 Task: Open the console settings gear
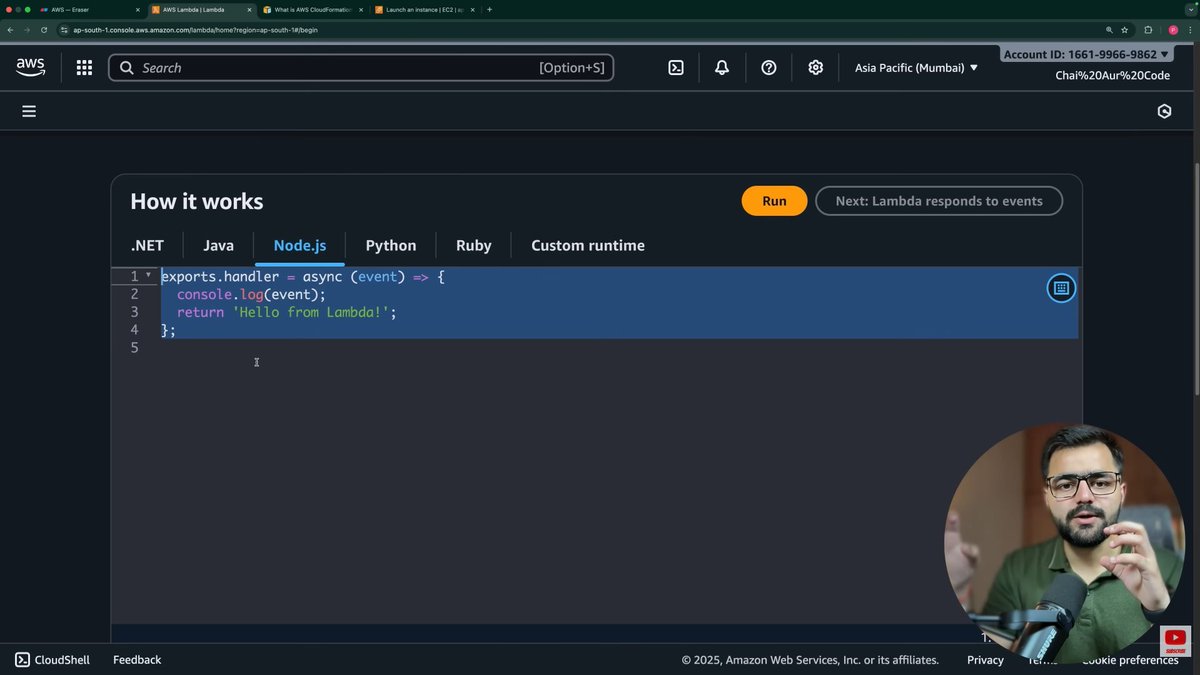816,68
